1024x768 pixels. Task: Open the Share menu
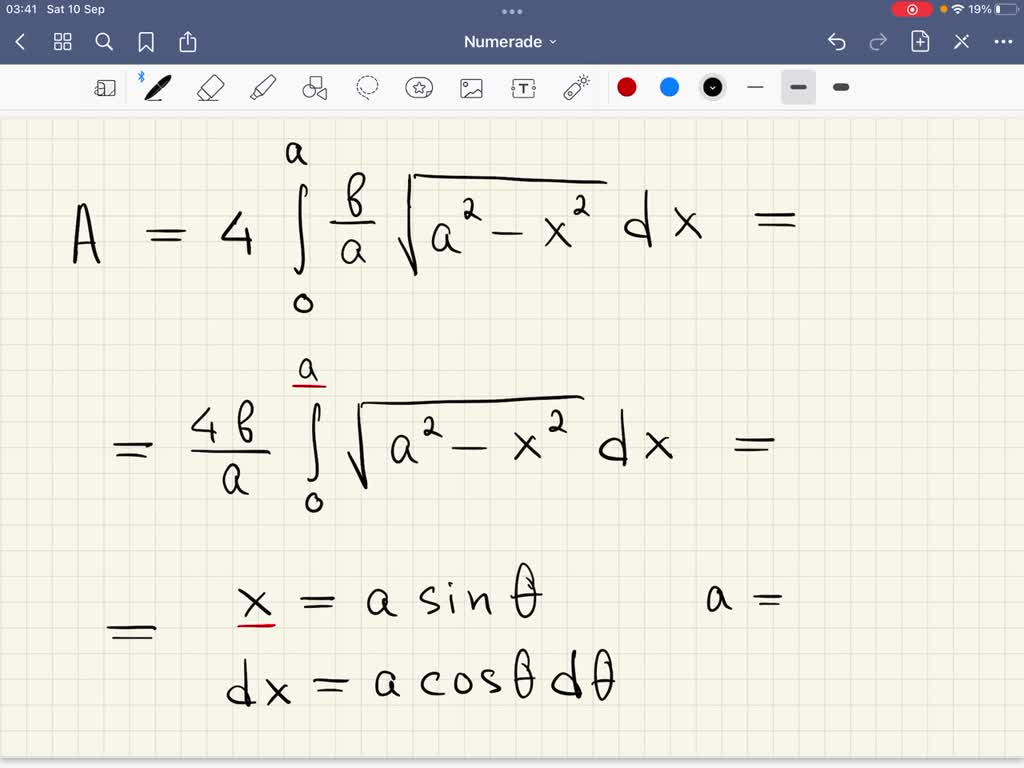click(x=188, y=41)
